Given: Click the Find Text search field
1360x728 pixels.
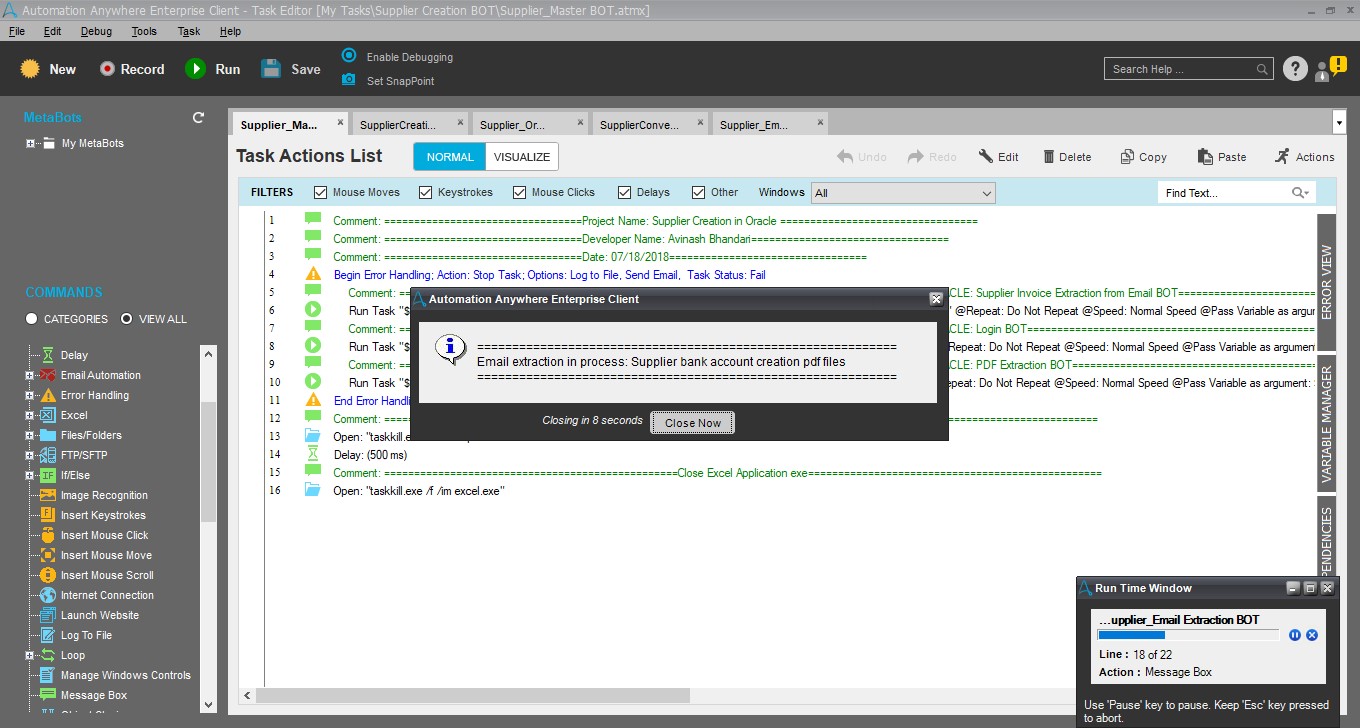Looking at the screenshot, I should tap(1236, 193).
